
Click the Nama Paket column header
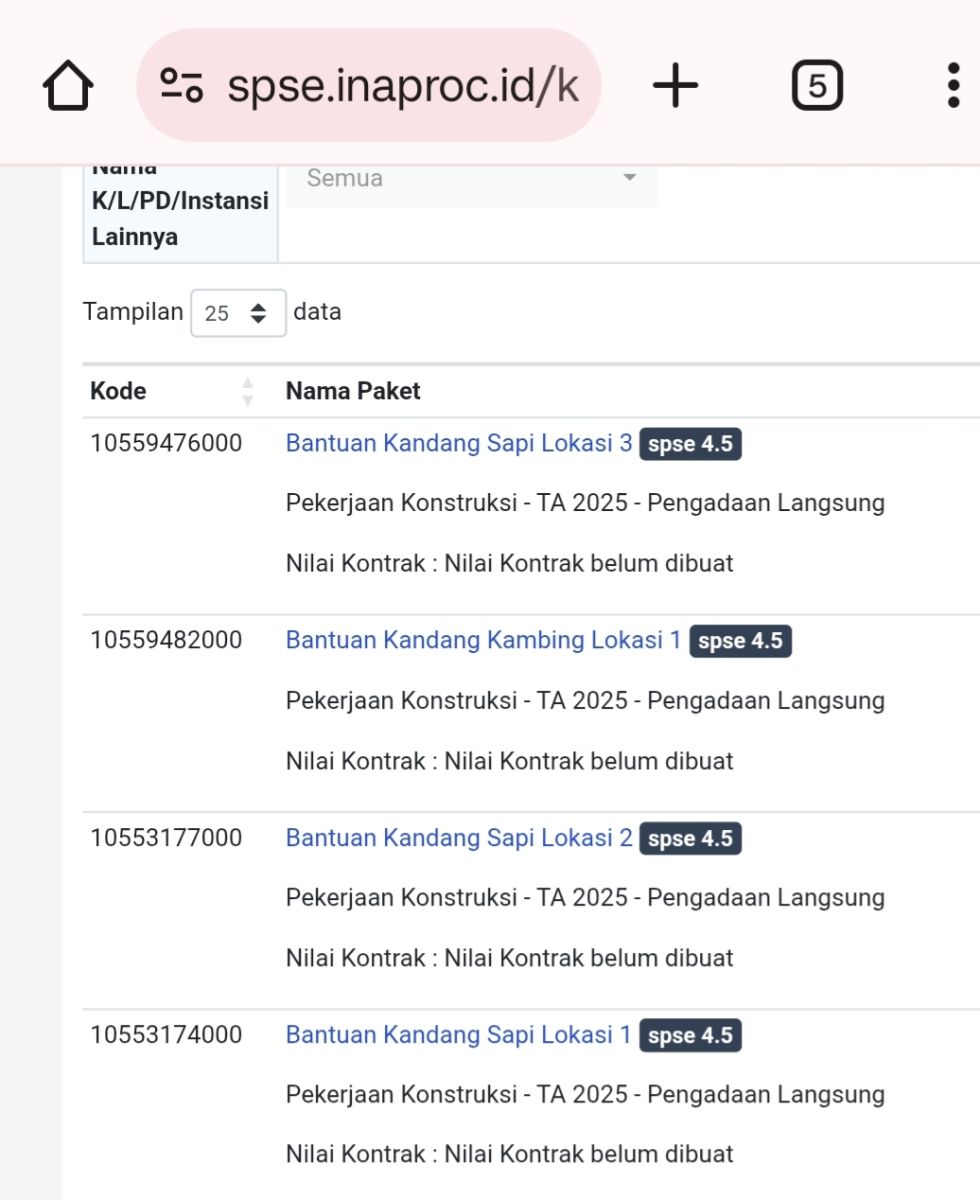(353, 391)
